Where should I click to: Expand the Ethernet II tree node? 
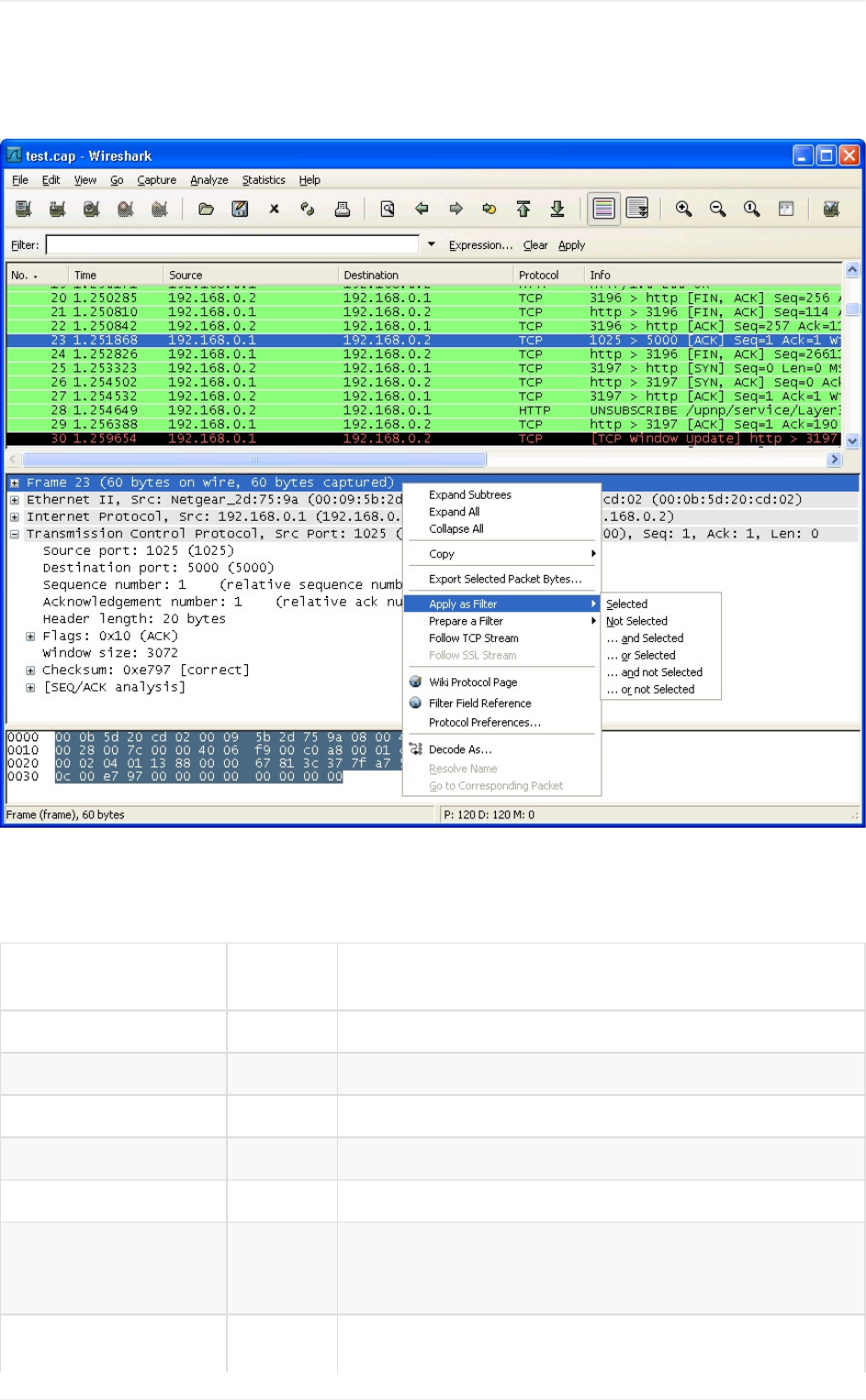point(15,501)
